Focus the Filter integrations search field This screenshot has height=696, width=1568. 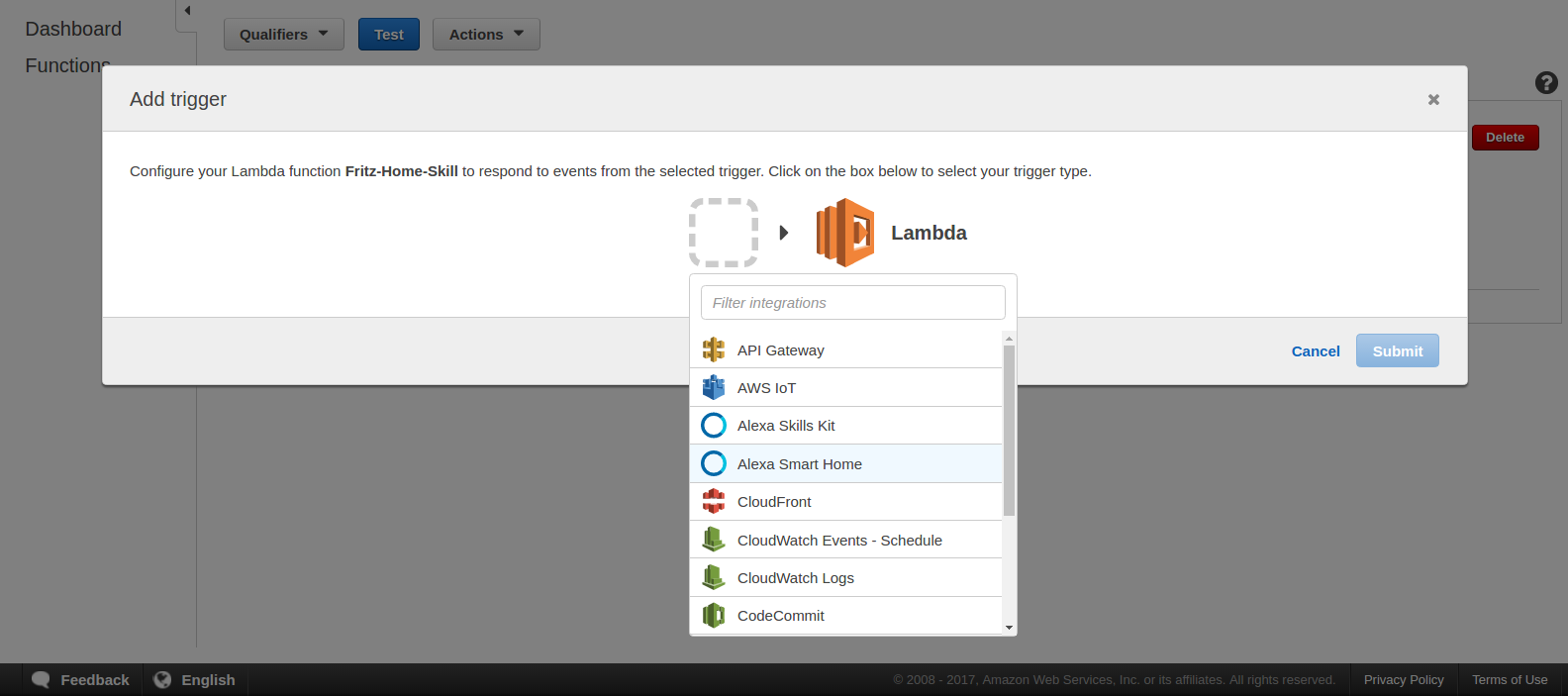pyautogui.click(x=852, y=303)
